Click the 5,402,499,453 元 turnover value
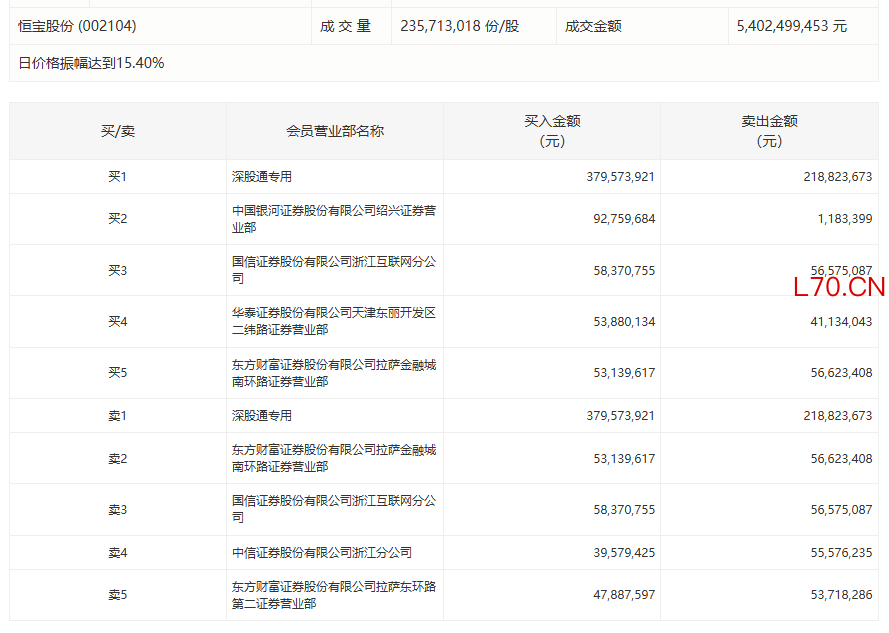The image size is (889, 633). pos(791,26)
